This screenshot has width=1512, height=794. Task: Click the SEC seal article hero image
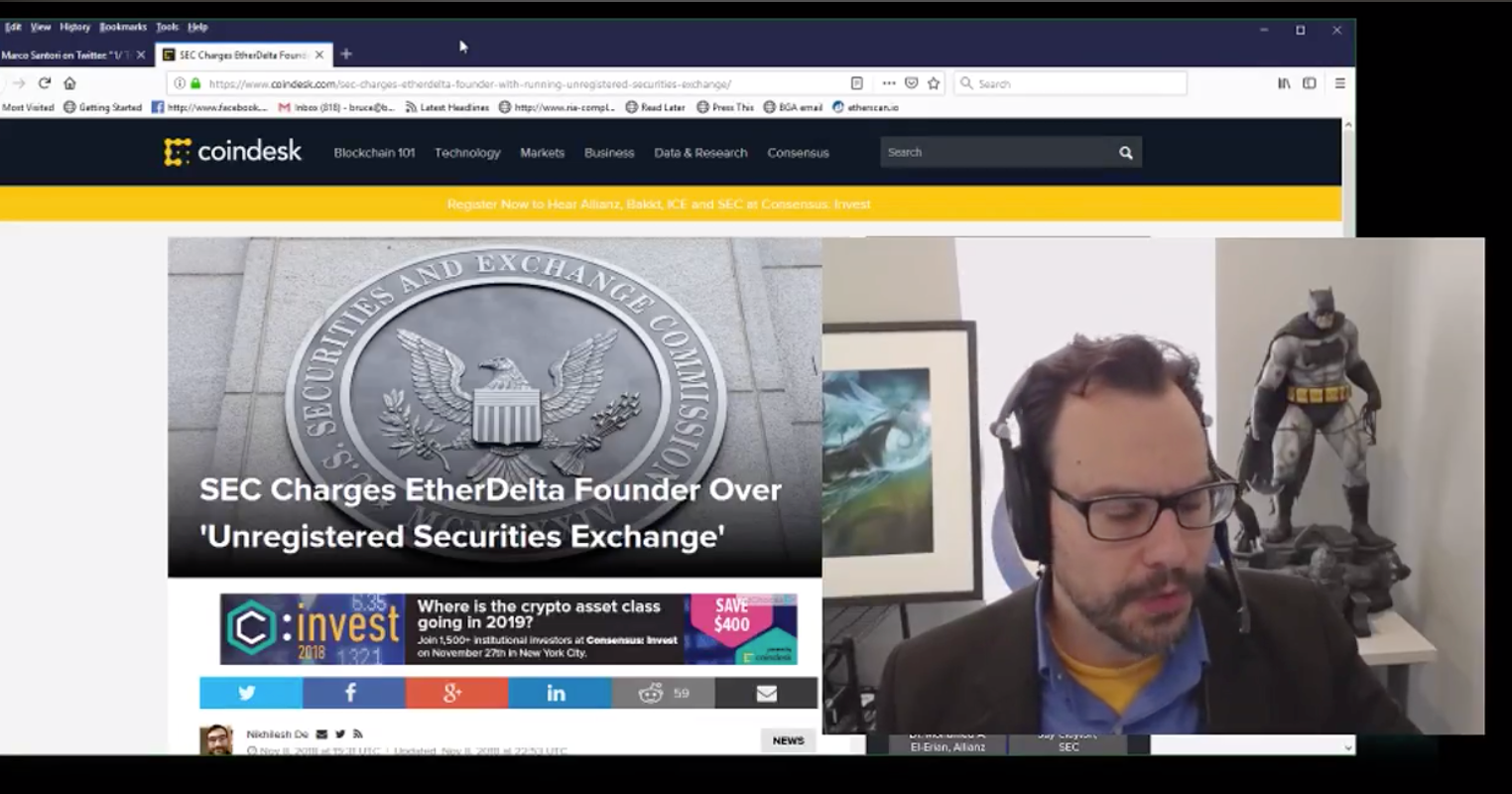click(x=494, y=407)
